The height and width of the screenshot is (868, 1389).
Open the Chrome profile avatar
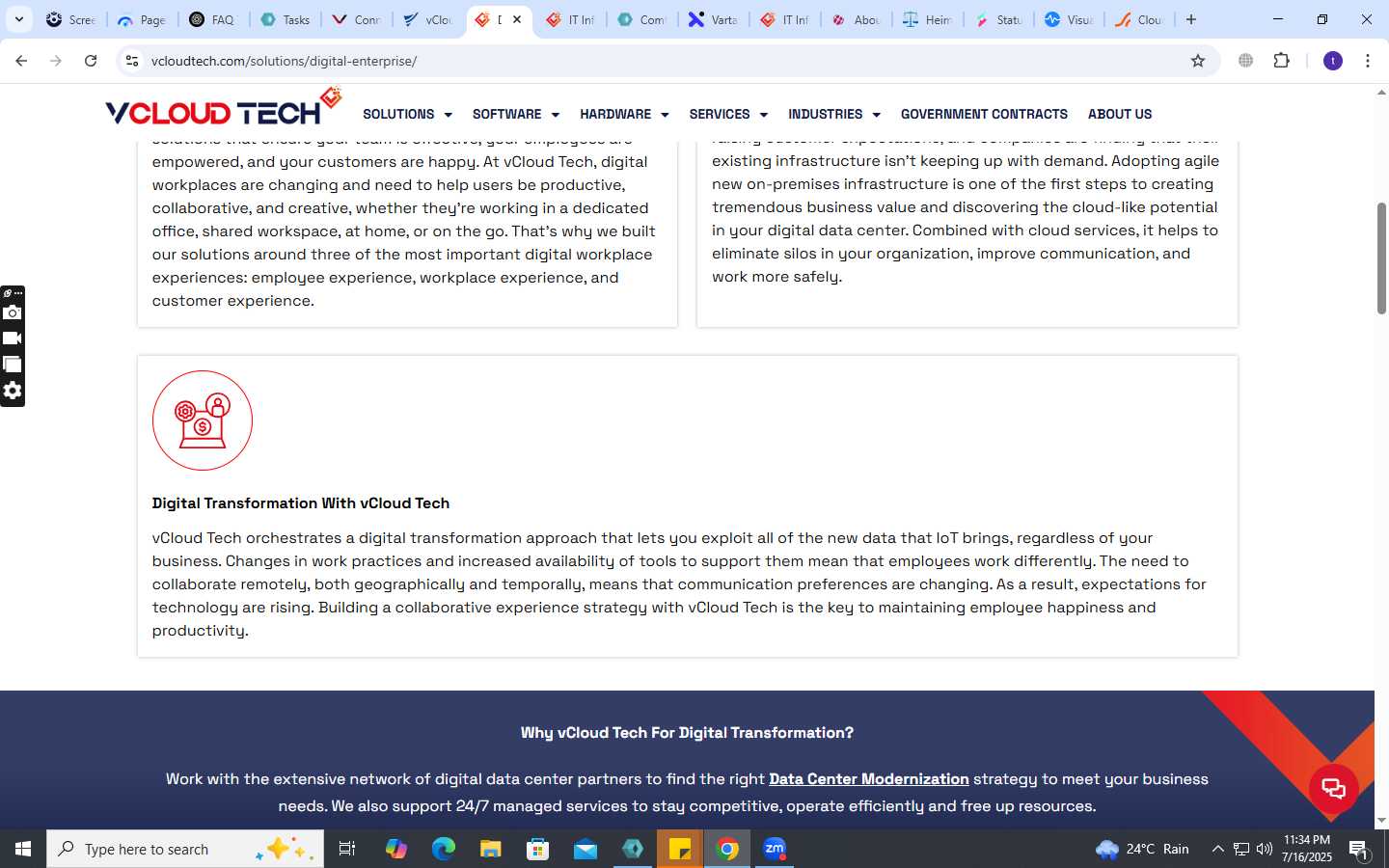pos(1333,61)
